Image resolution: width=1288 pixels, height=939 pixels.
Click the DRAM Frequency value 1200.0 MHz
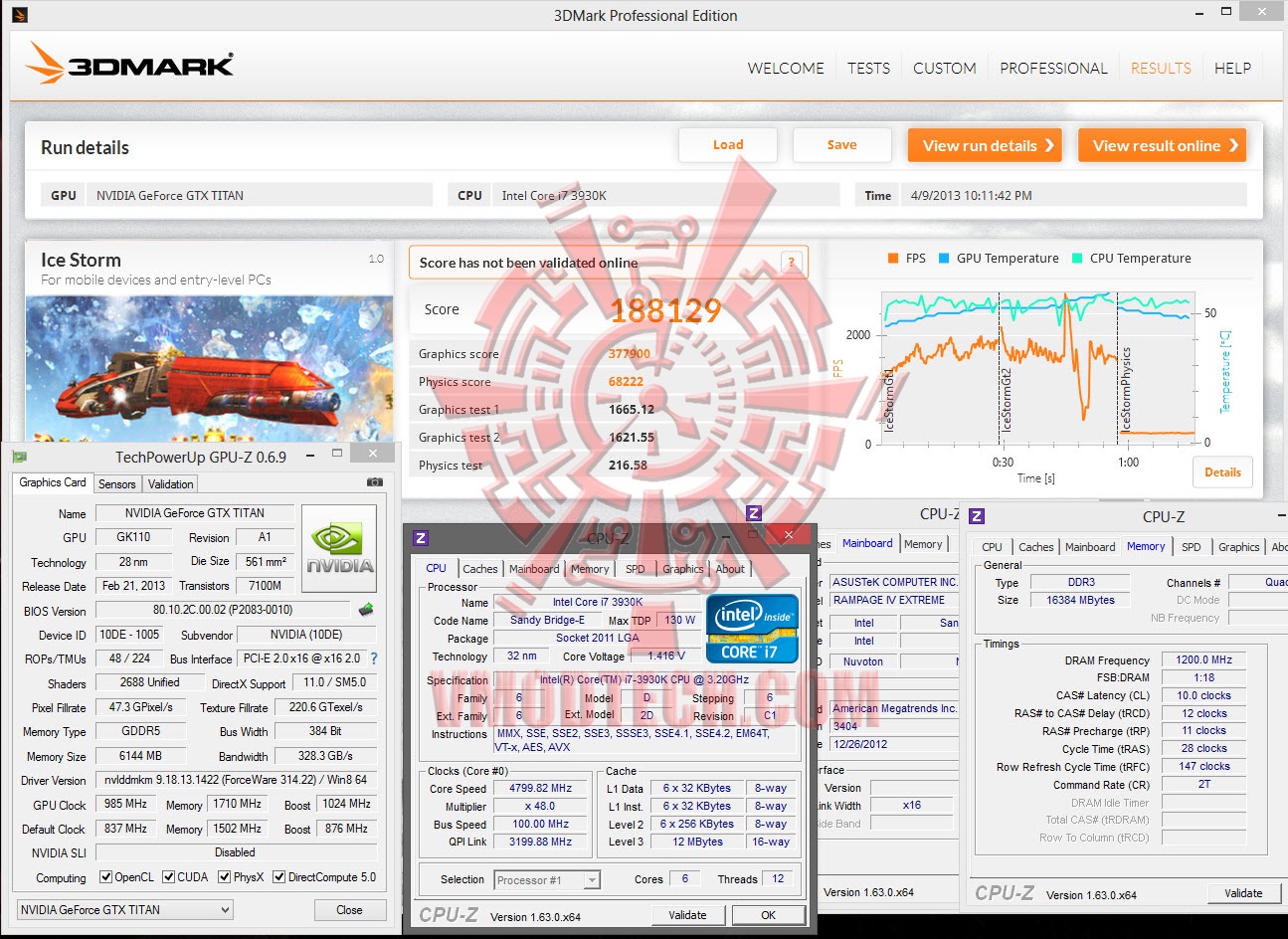point(1203,659)
